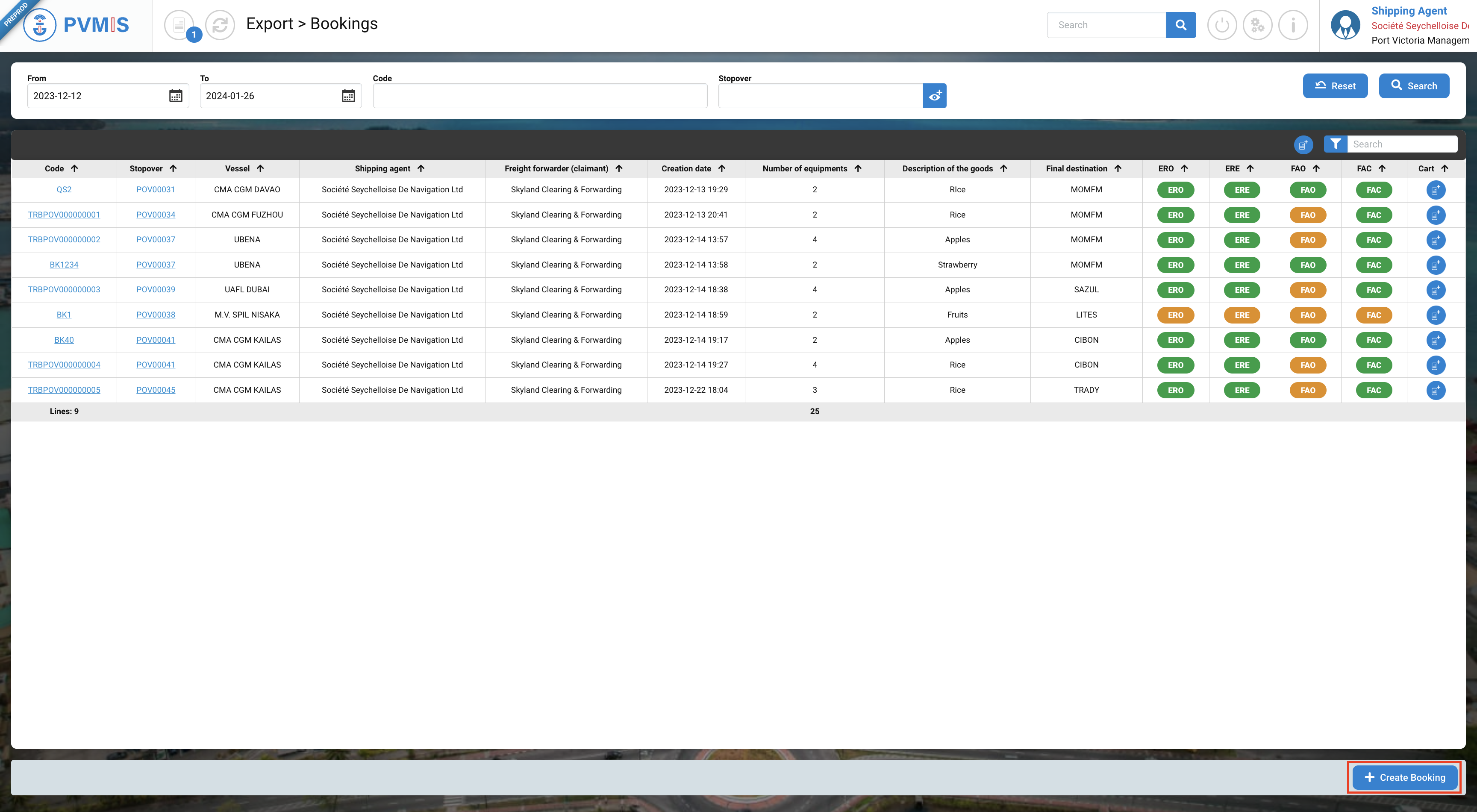Click the document notification icon with badge
1477x812 pixels.
coord(179,25)
